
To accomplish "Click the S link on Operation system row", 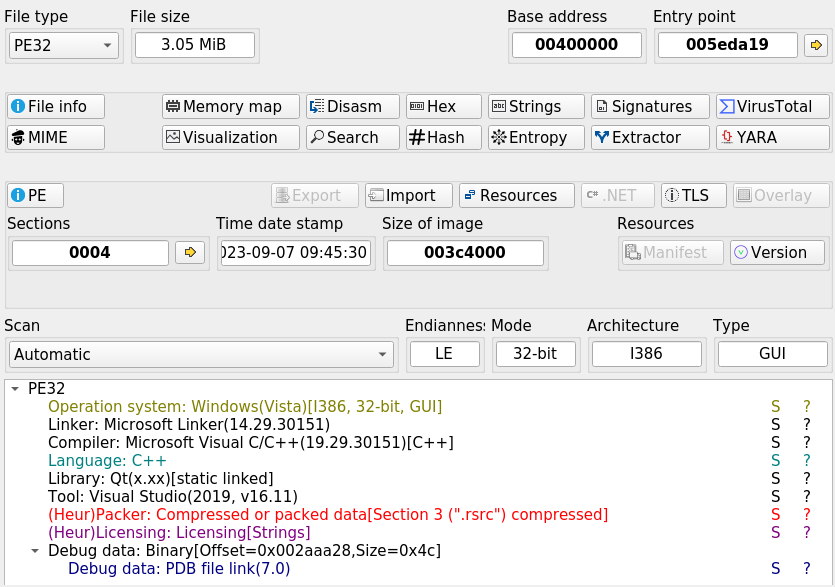I will pyautogui.click(x=775, y=407).
